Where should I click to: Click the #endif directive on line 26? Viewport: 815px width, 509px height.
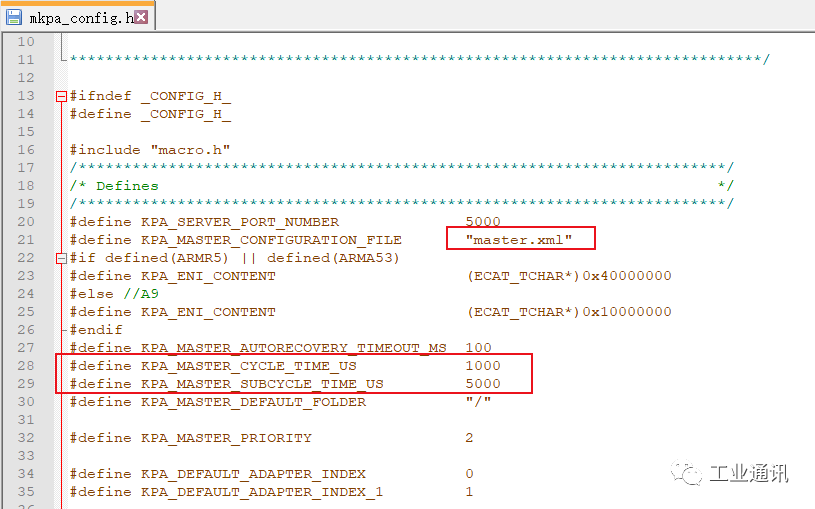[x=96, y=330]
